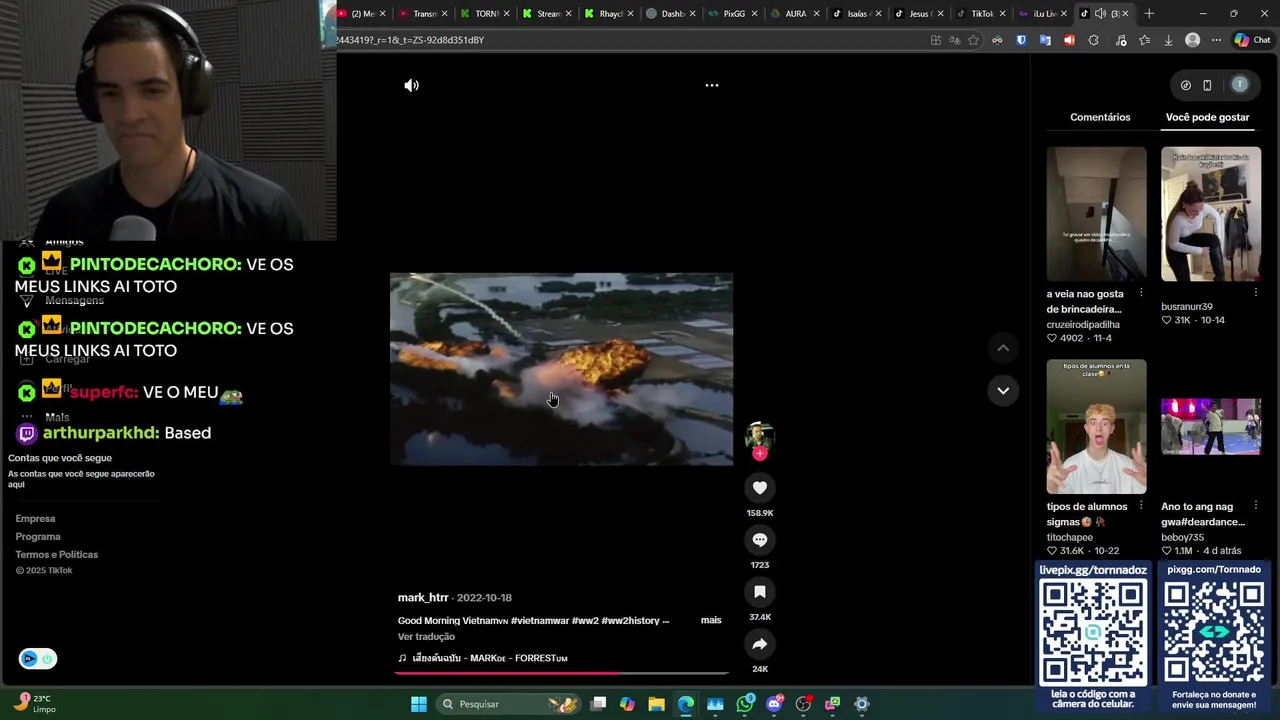Open Copilot Chat button in browser

click(x=1252, y=40)
